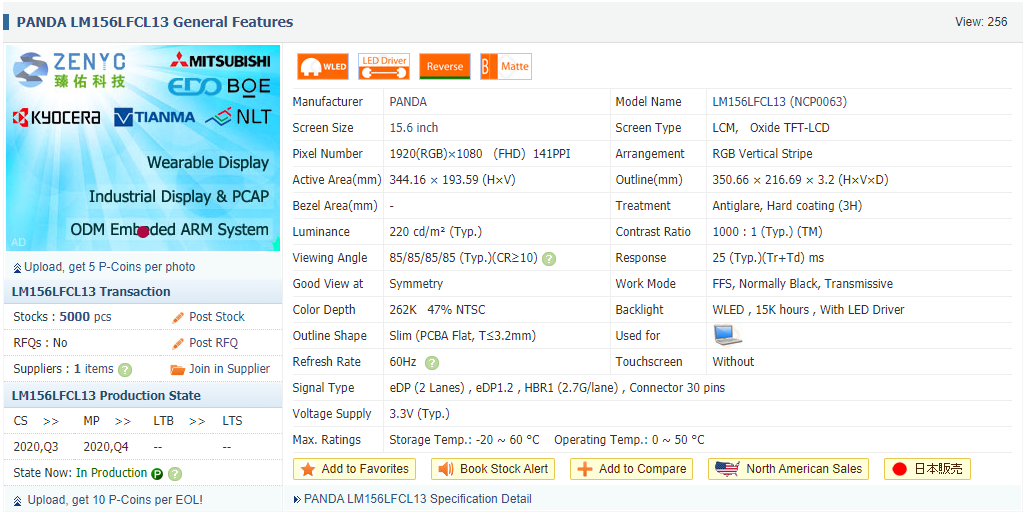Viewport: 1026px width, 512px height.
Task: Click Add to Compare button
Action: (x=631, y=469)
